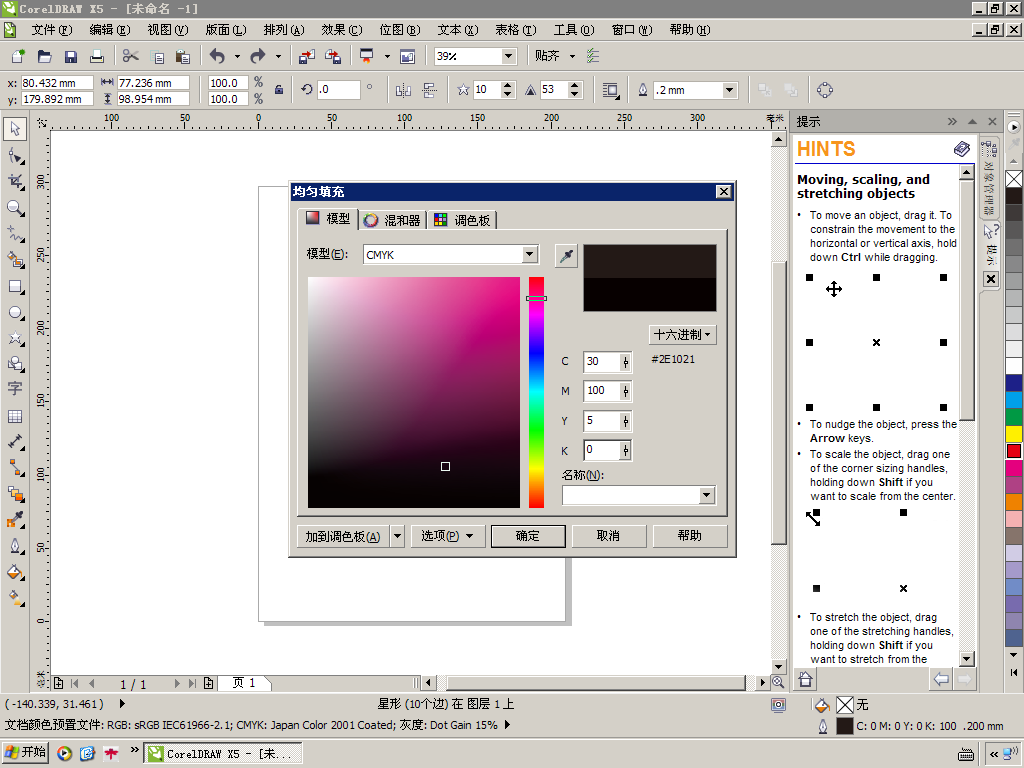Click the vertical rainbow hue slider

(x=536, y=392)
